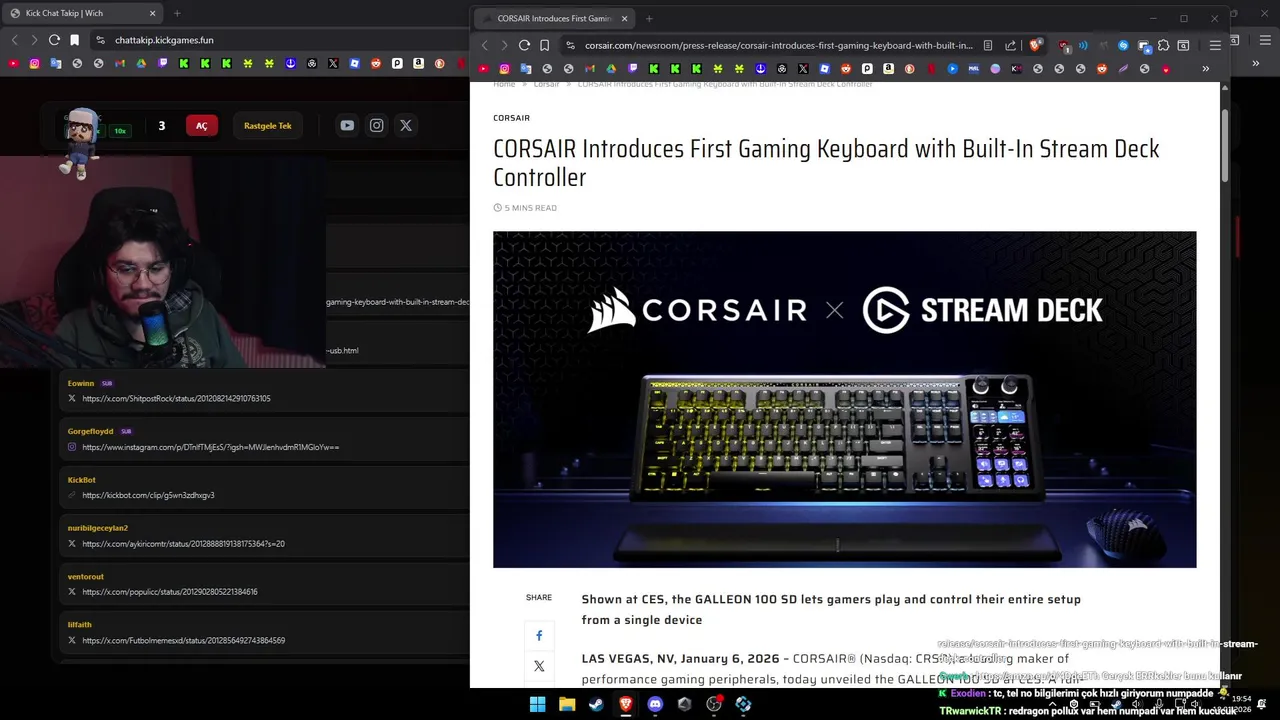Viewport: 1280px width, 720px height.
Task: Open Eowinn's x.com ShitpostRock link
Action: point(176,399)
